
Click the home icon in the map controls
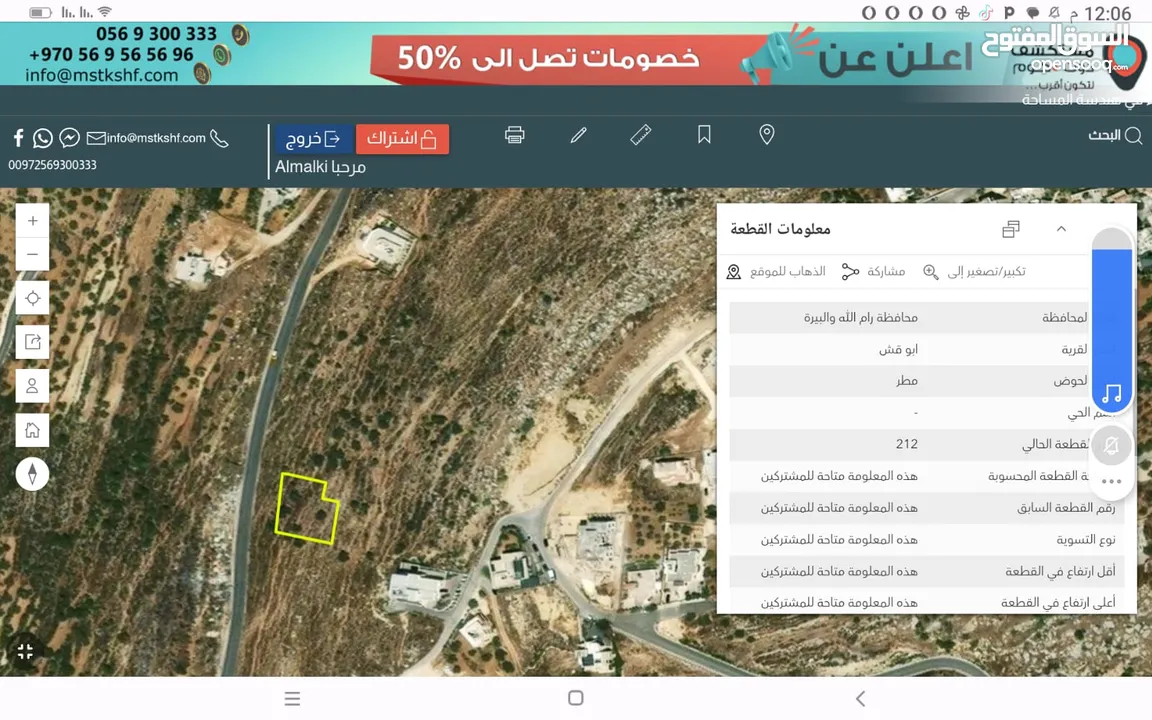tap(32, 430)
